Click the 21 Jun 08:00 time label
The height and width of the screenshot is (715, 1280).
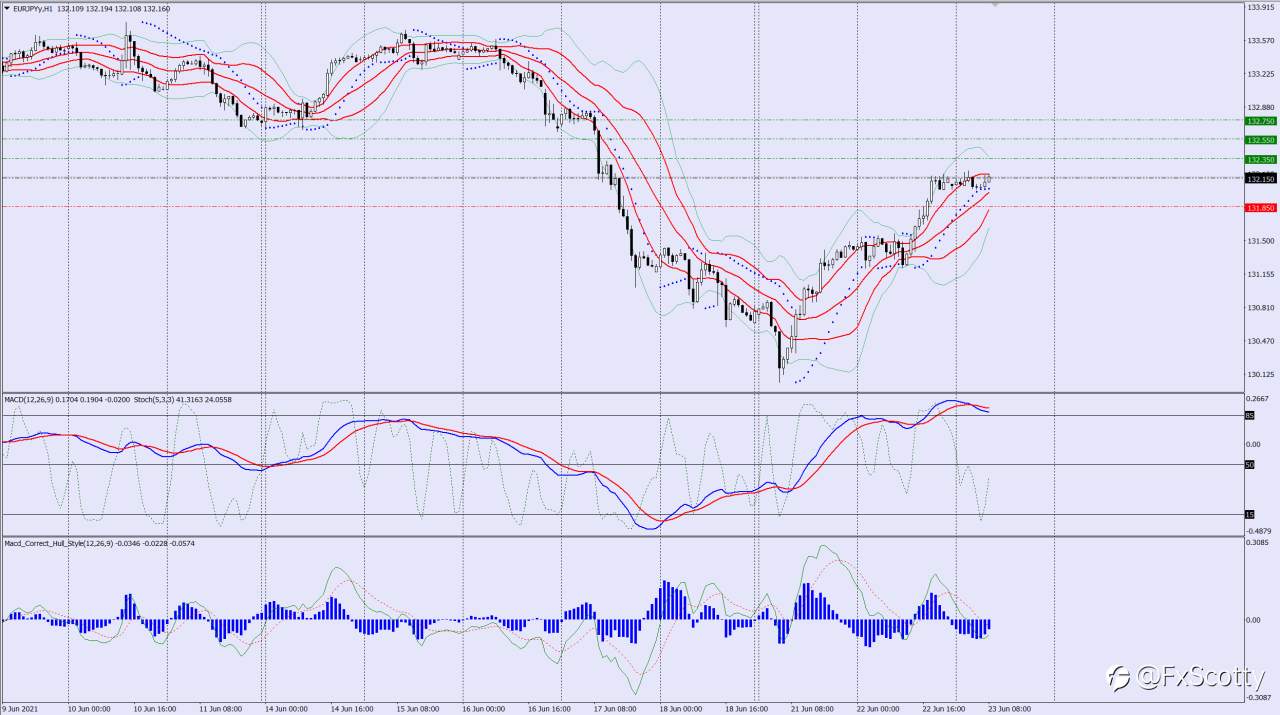tap(812, 708)
